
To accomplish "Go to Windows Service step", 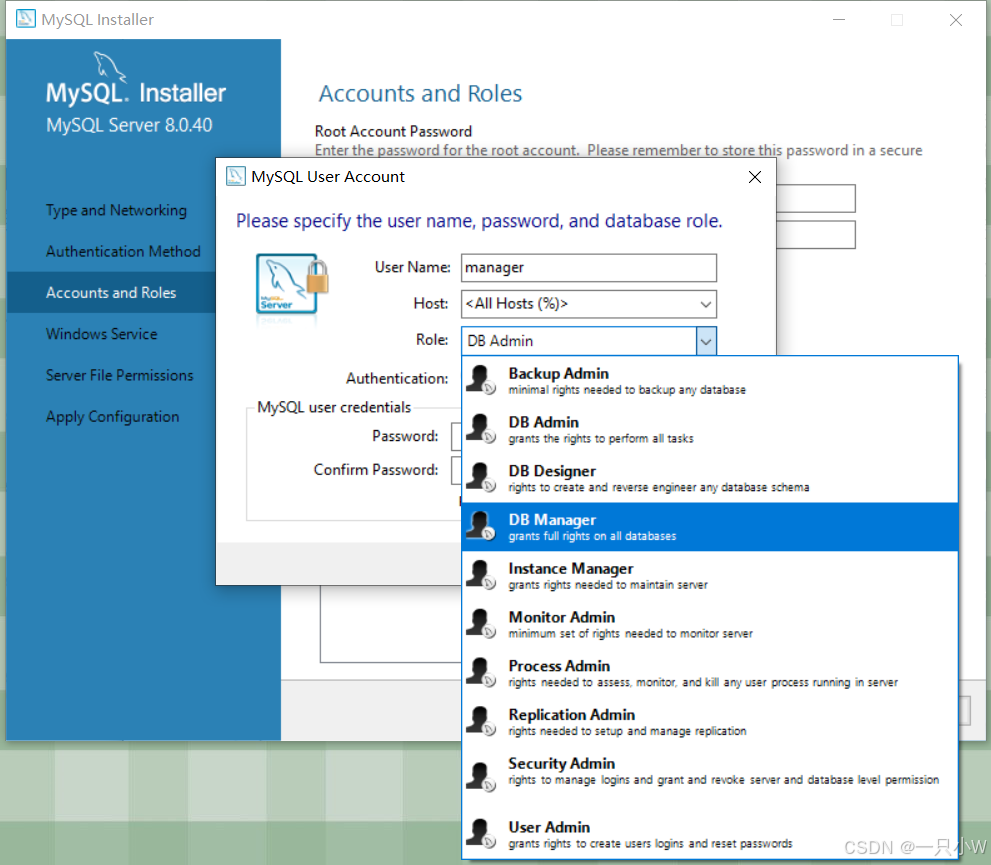I will pos(102,334).
